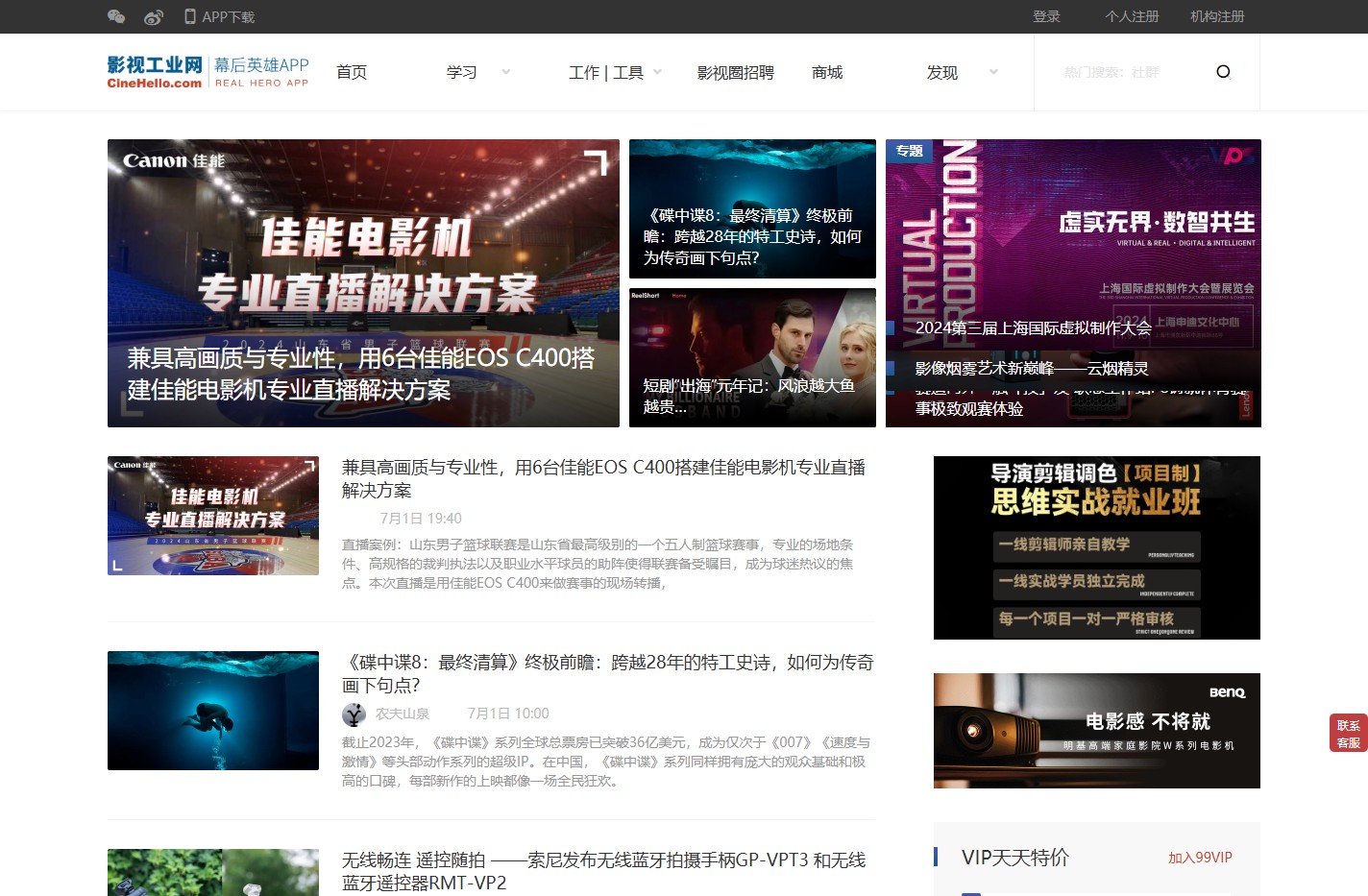1368x896 pixels.
Task: Click the 截止2023年 article summary text
Action: pos(606,762)
